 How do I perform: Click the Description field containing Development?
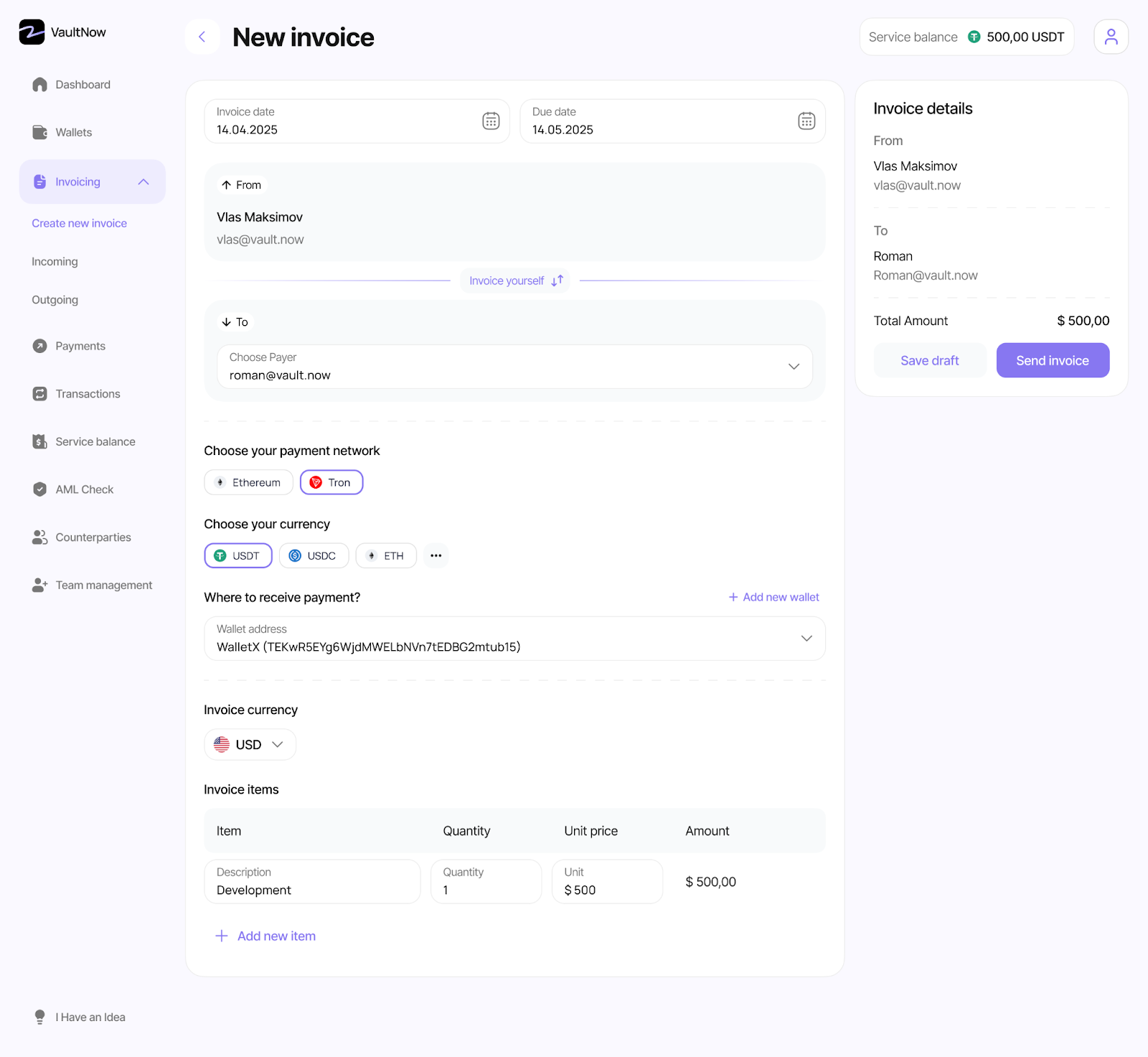tap(312, 882)
